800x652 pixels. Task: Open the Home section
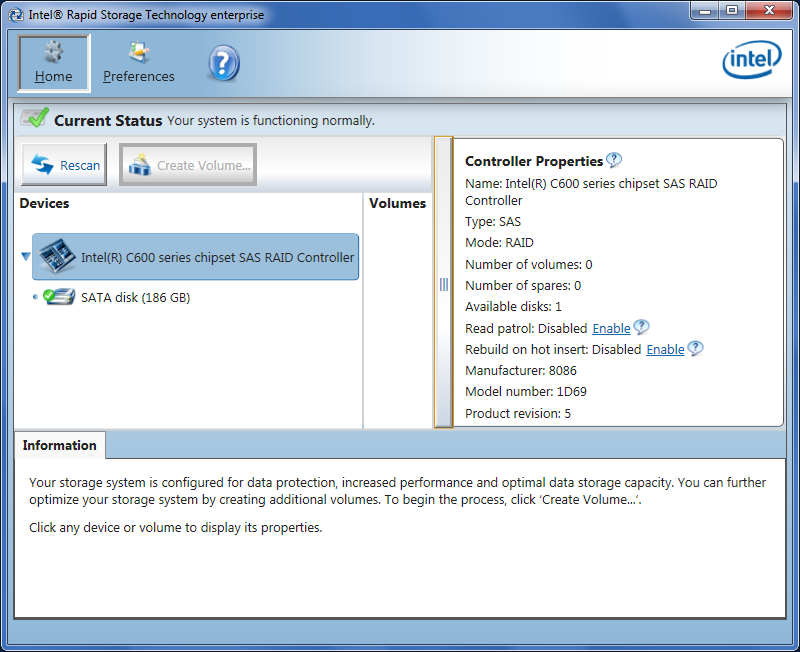click(54, 63)
